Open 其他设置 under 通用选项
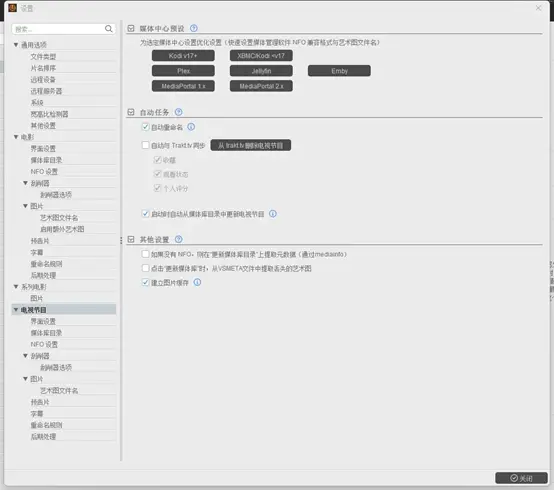The height and width of the screenshot is (490, 554). [x=43, y=125]
